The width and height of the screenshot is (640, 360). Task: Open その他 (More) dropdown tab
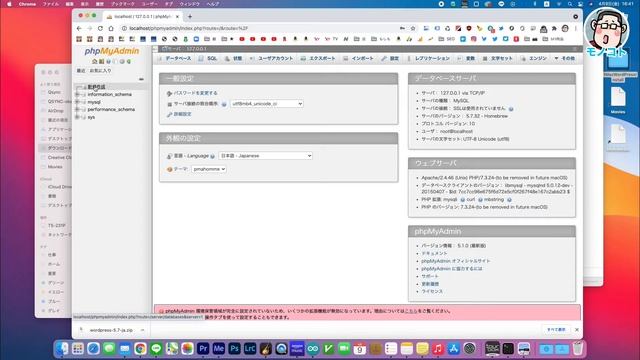click(564, 58)
